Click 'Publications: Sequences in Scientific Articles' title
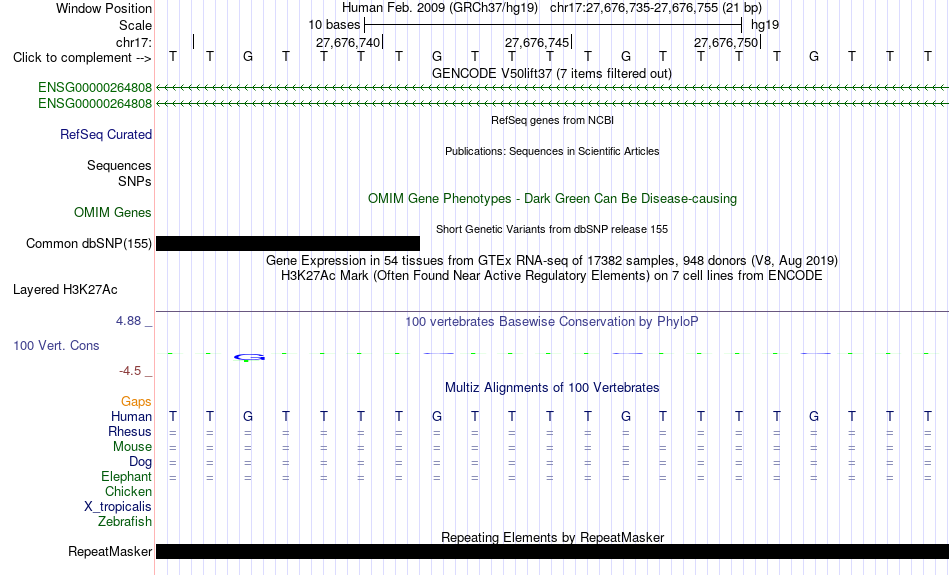This screenshot has width=950, height=575. point(552,151)
